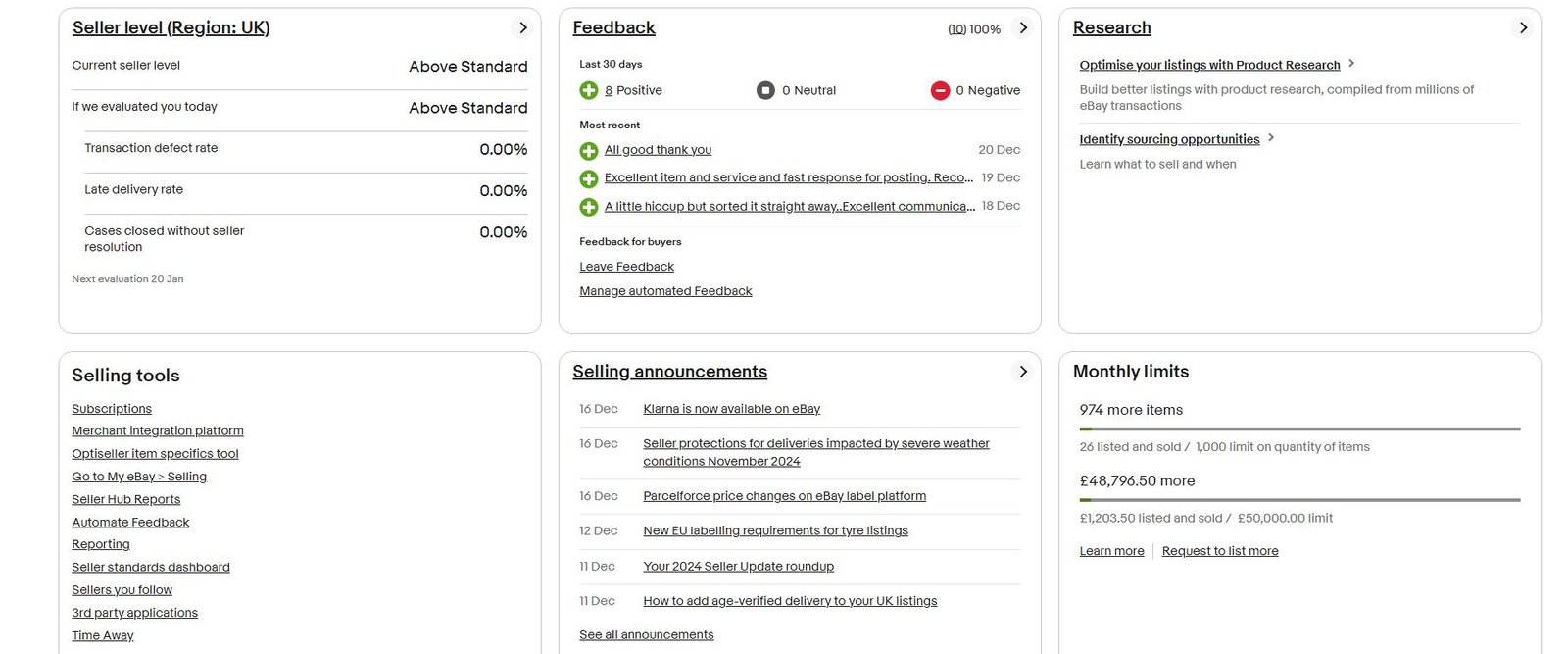The width and height of the screenshot is (1568, 654).
Task: Open 'See all announcements' link
Action: click(x=647, y=635)
